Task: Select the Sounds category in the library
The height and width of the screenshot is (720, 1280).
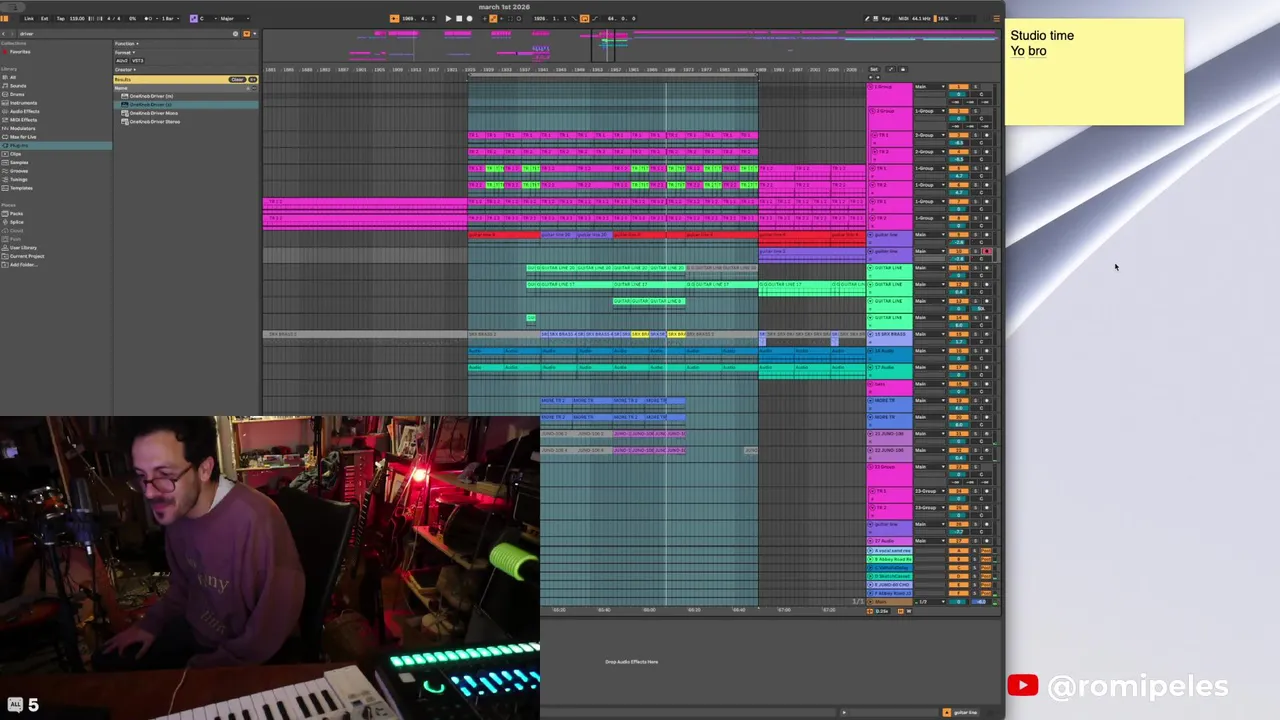Action: (18, 86)
